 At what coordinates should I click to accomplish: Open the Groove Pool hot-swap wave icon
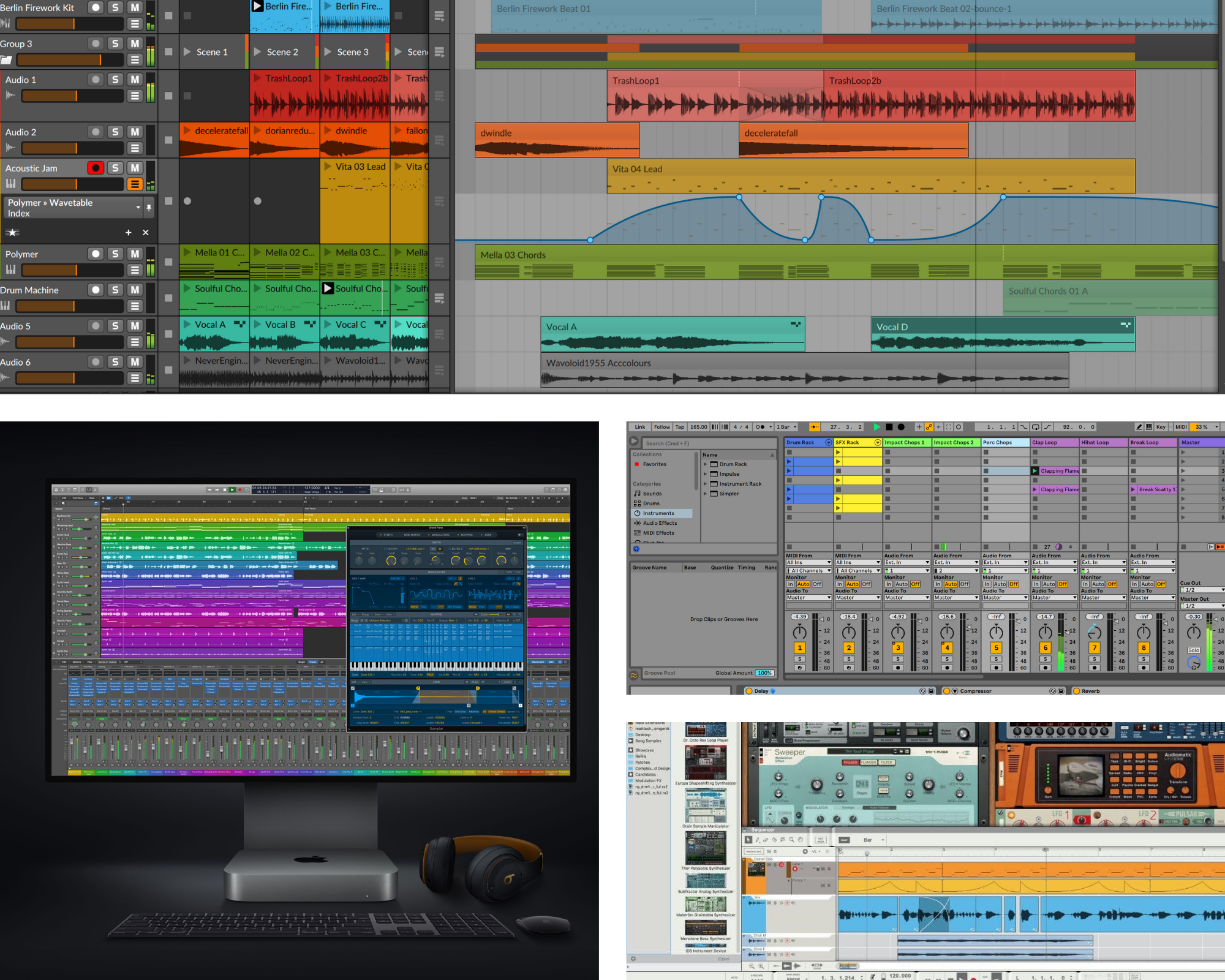click(634, 675)
